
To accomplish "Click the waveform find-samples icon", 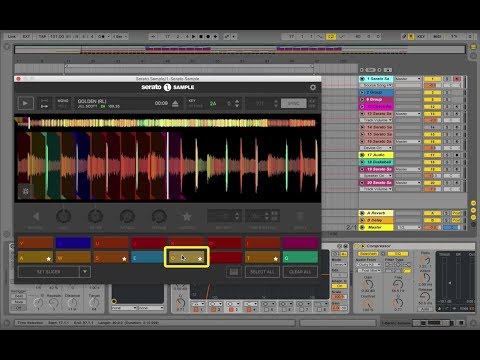I will 26,191.
